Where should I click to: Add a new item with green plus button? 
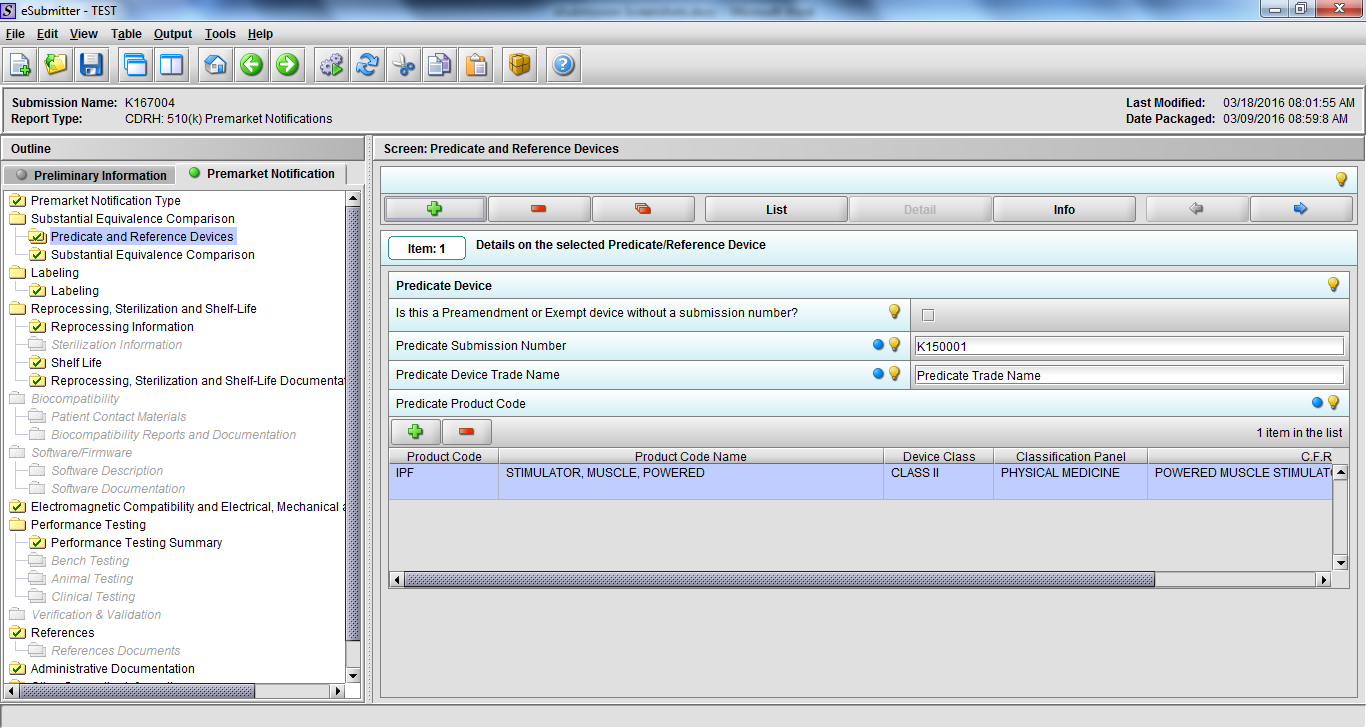pos(435,209)
